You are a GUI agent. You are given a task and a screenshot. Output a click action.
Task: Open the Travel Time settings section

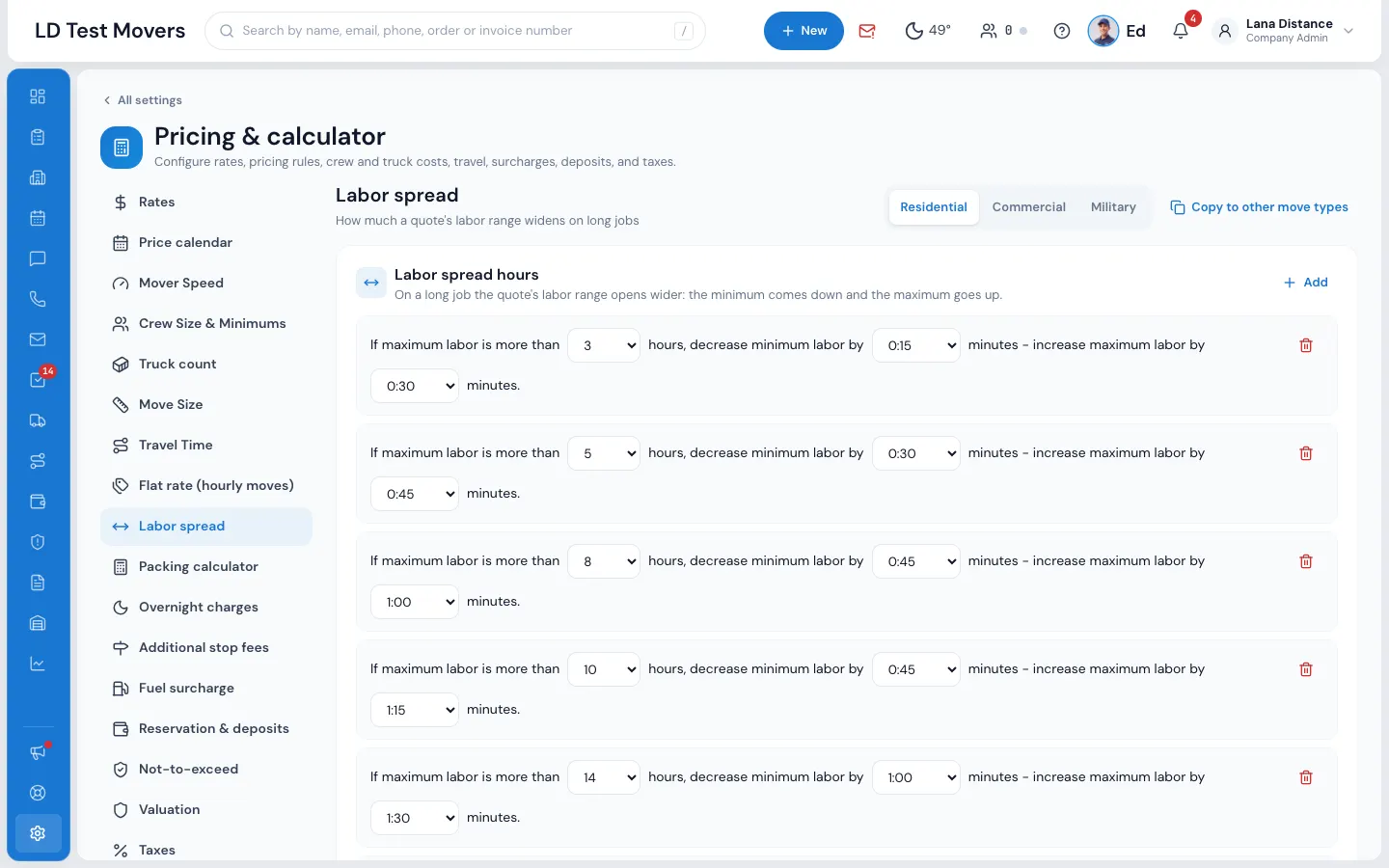tap(206, 446)
